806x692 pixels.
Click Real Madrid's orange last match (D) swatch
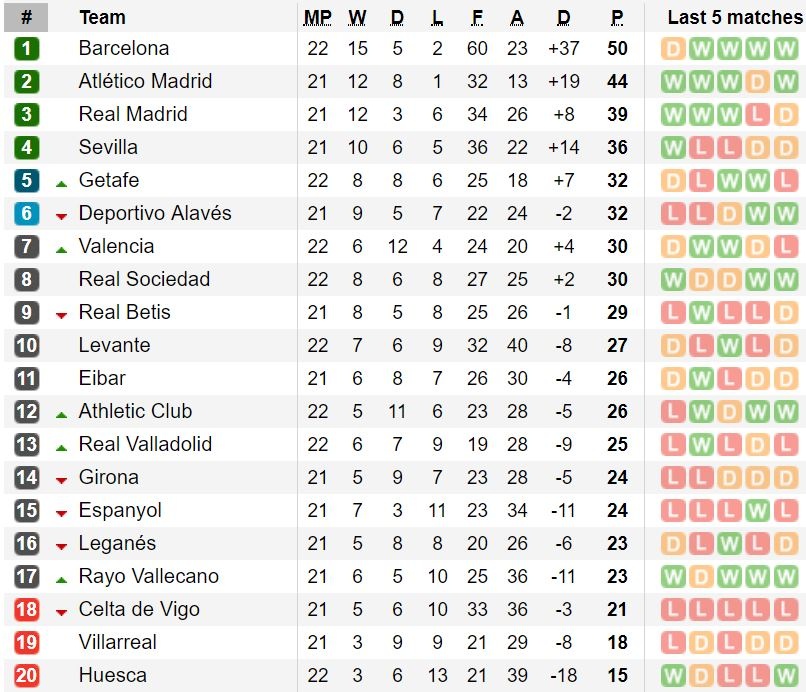786,115
